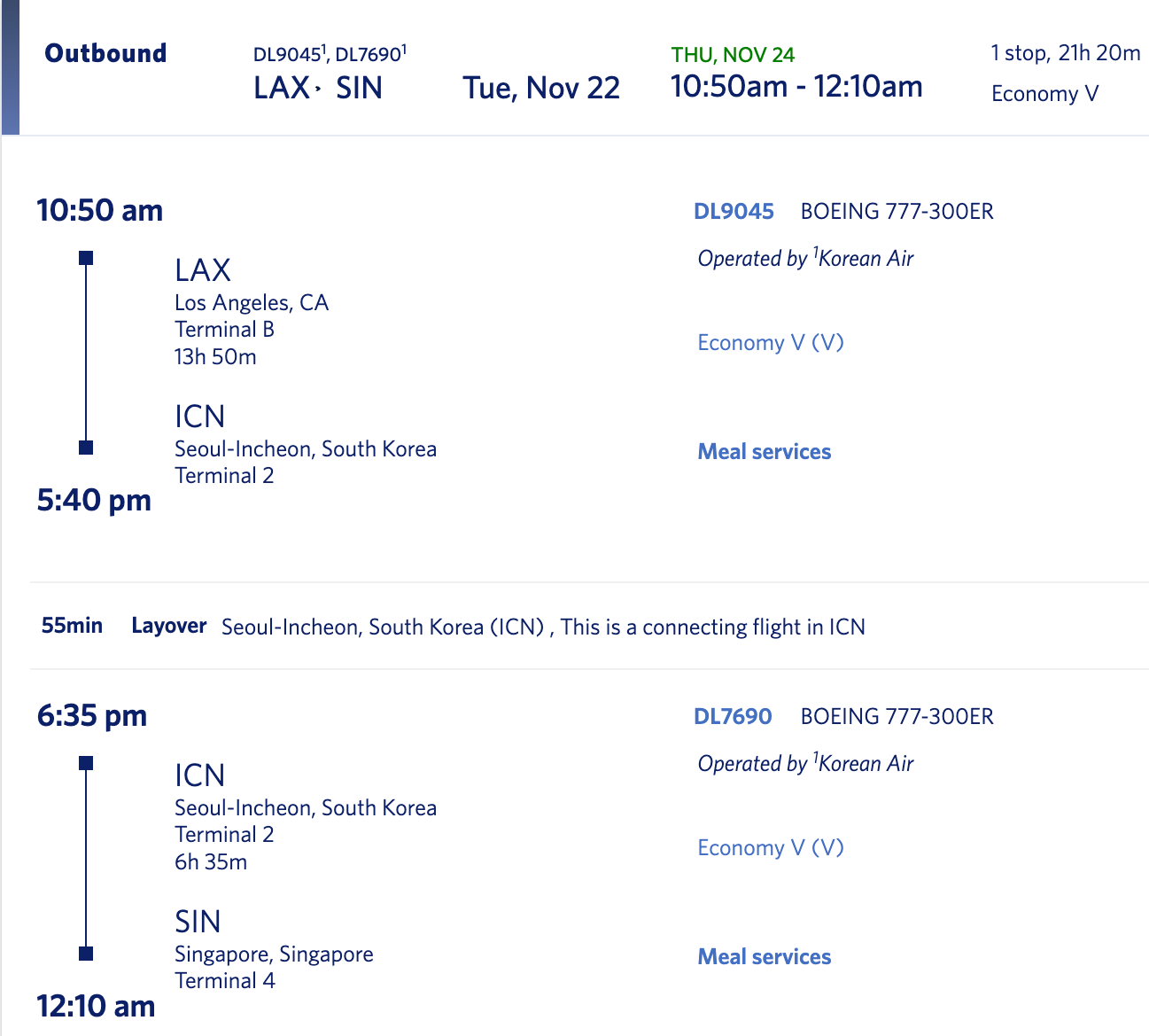Image resolution: width=1149 pixels, height=1036 pixels.
Task: Click the arrow icon between LAX and SIN
Action: point(318,89)
